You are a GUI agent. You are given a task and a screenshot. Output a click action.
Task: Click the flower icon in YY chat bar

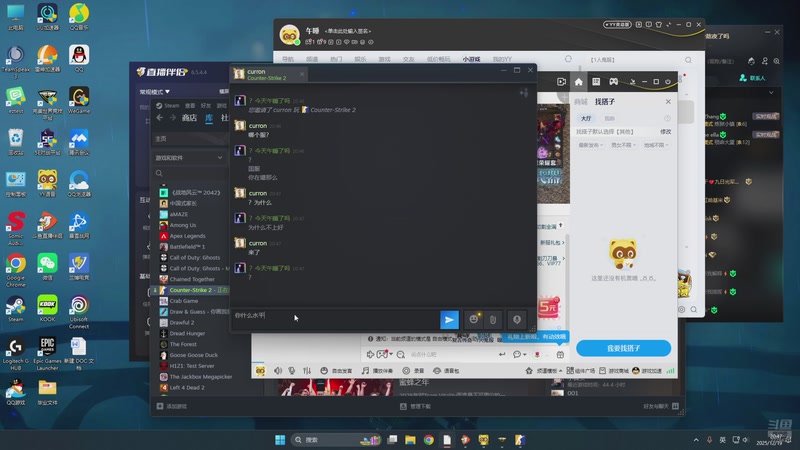click(537, 354)
